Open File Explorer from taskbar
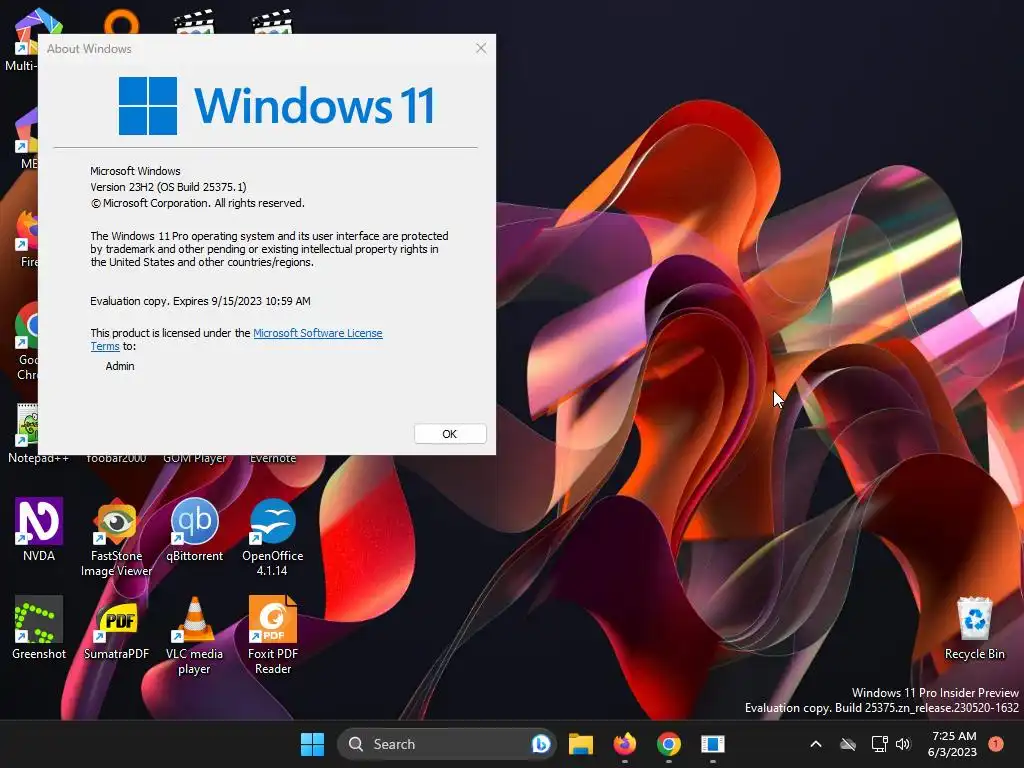Image resolution: width=1024 pixels, height=768 pixels. click(581, 744)
